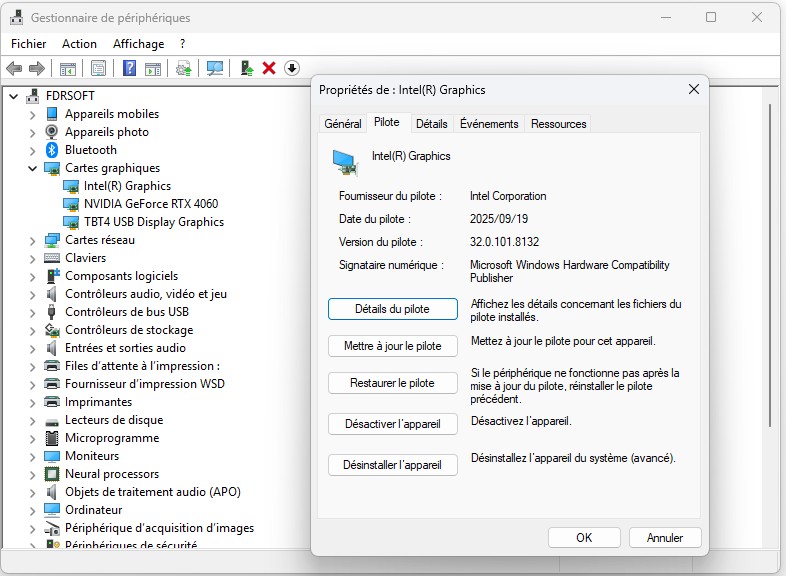
Task: Click the blue Help question mark toolbar icon
Action: pos(129,68)
